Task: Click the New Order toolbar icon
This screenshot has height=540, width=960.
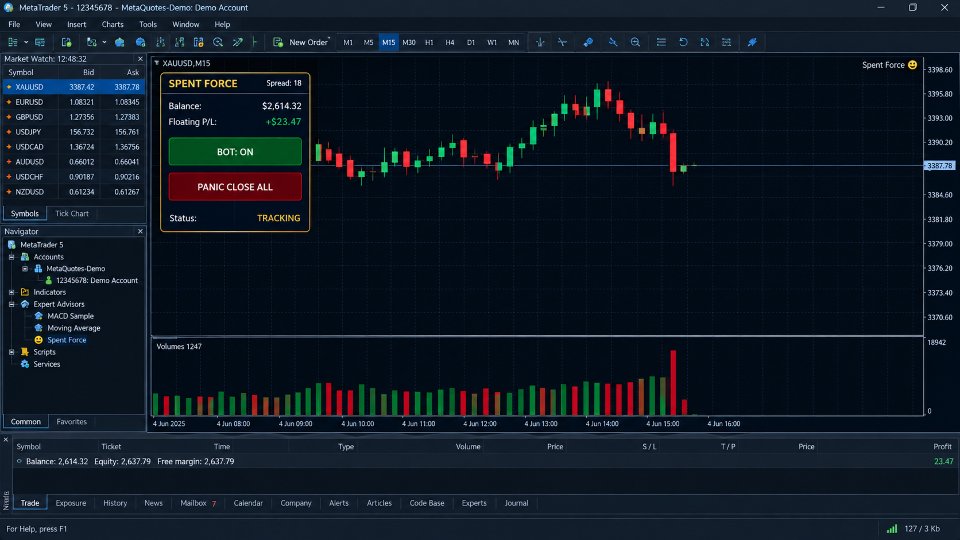Action: pyautogui.click(x=278, y=42)
